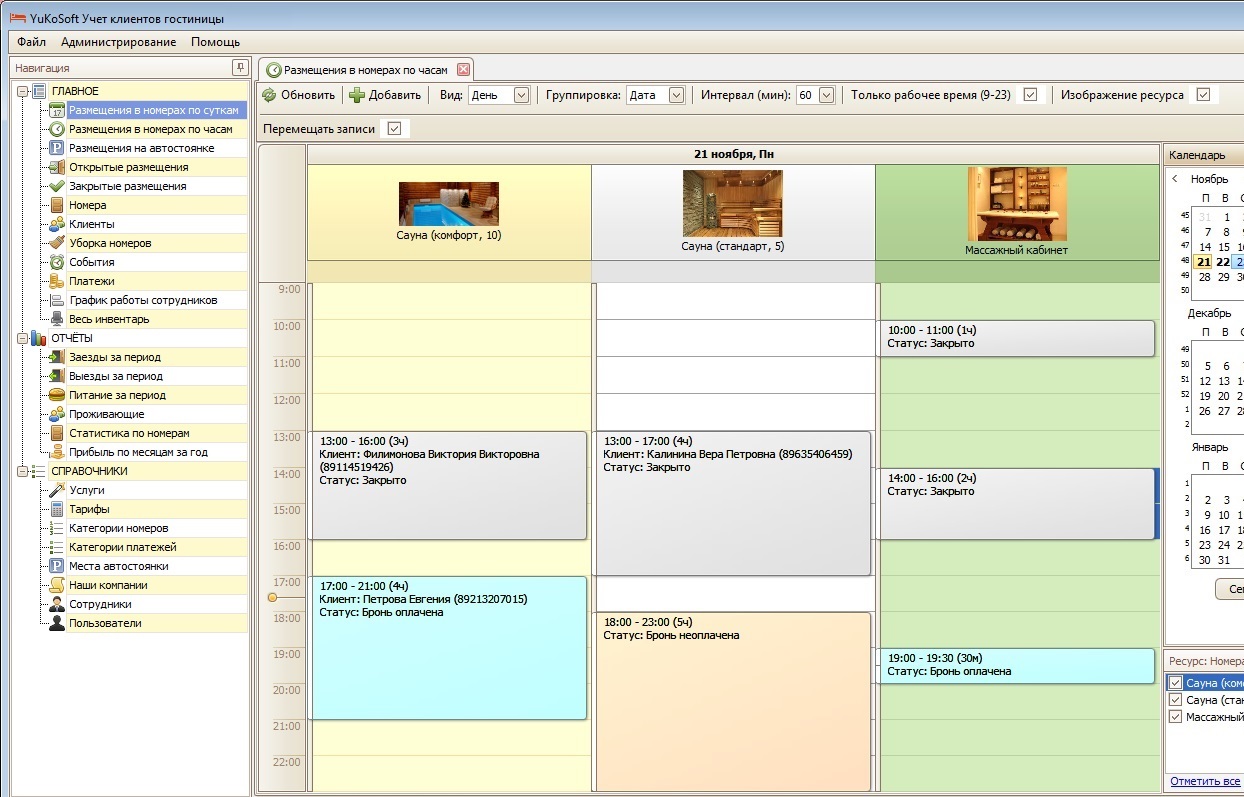Open the Вид dropdown
The image size is (1244, 797).
pyautogui.click(x=521, y=95)
